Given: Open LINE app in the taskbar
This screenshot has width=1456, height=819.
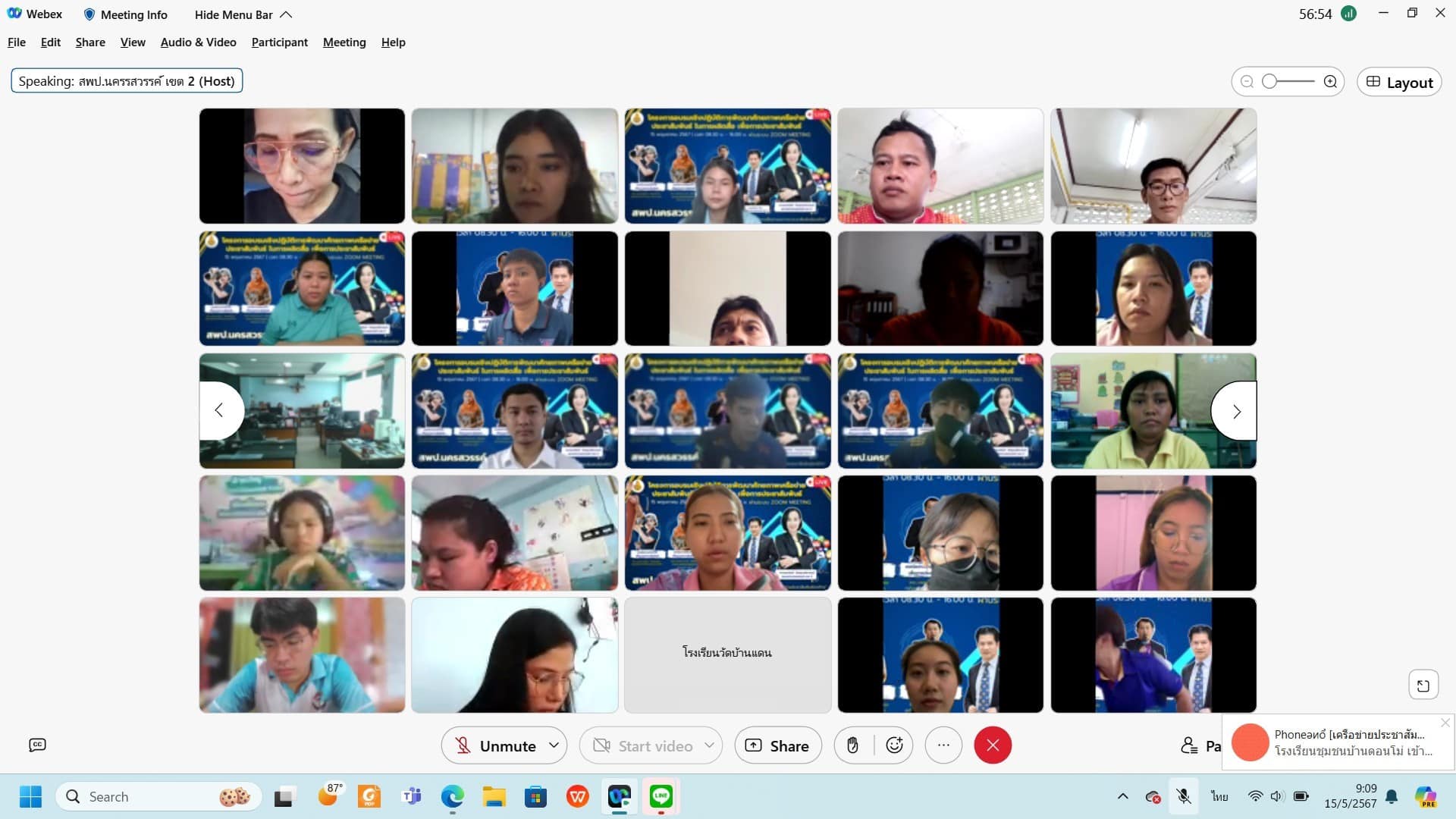Looking at the screenshot, I should [x=661, y=796].
